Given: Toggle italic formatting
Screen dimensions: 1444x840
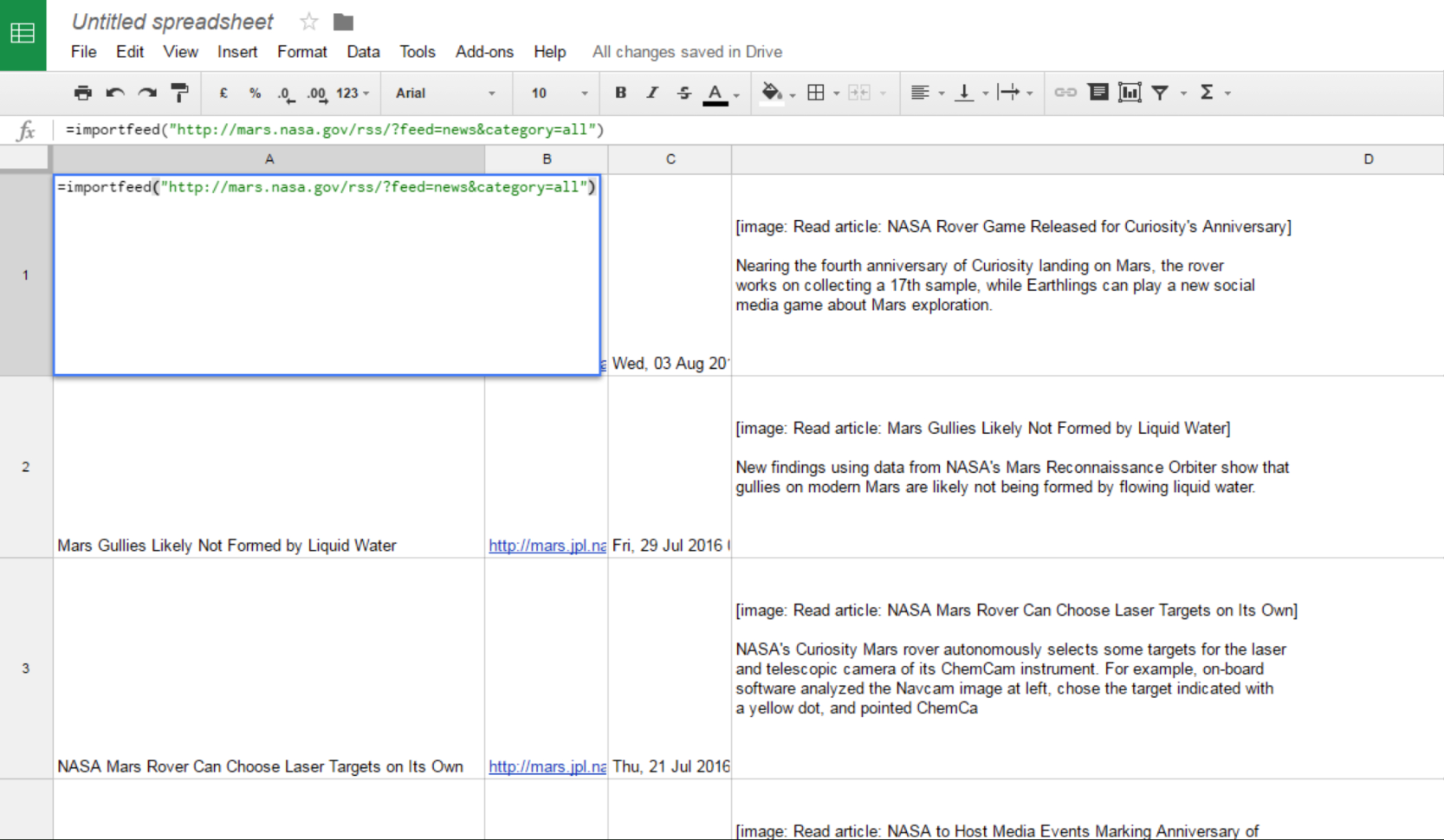Looking at the screenshot, I should point(652,93).
